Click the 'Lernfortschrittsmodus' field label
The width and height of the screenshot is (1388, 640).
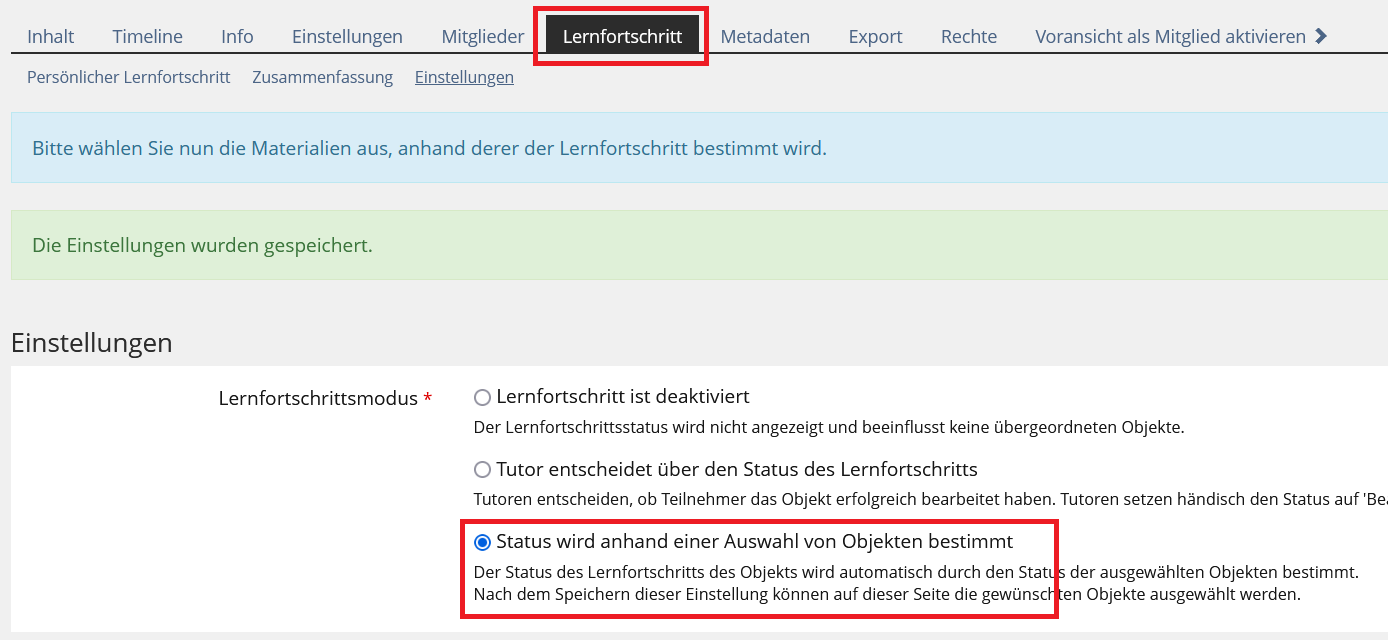coord(318,398)
